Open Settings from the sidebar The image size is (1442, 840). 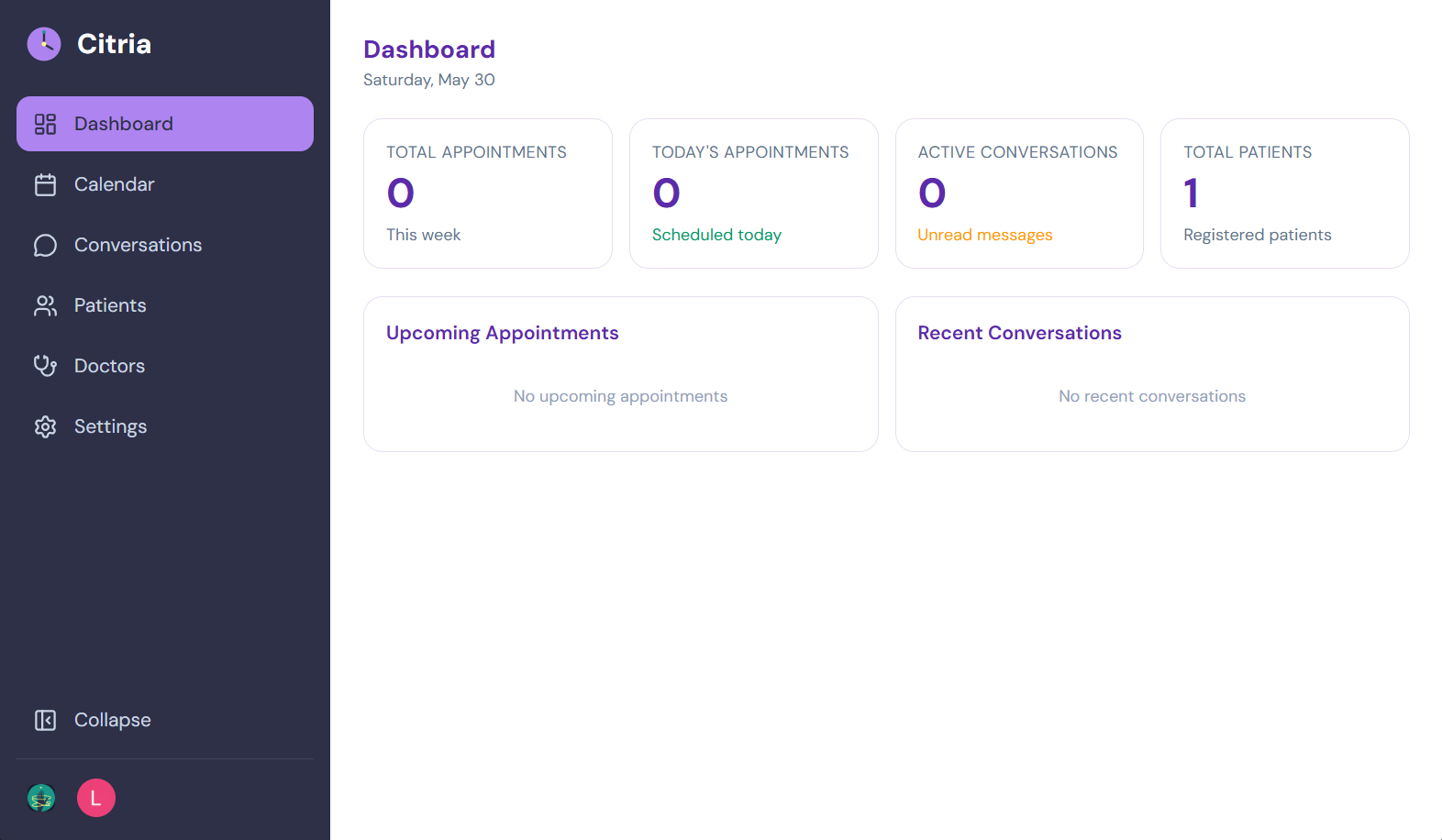click(x=165, y=426)
